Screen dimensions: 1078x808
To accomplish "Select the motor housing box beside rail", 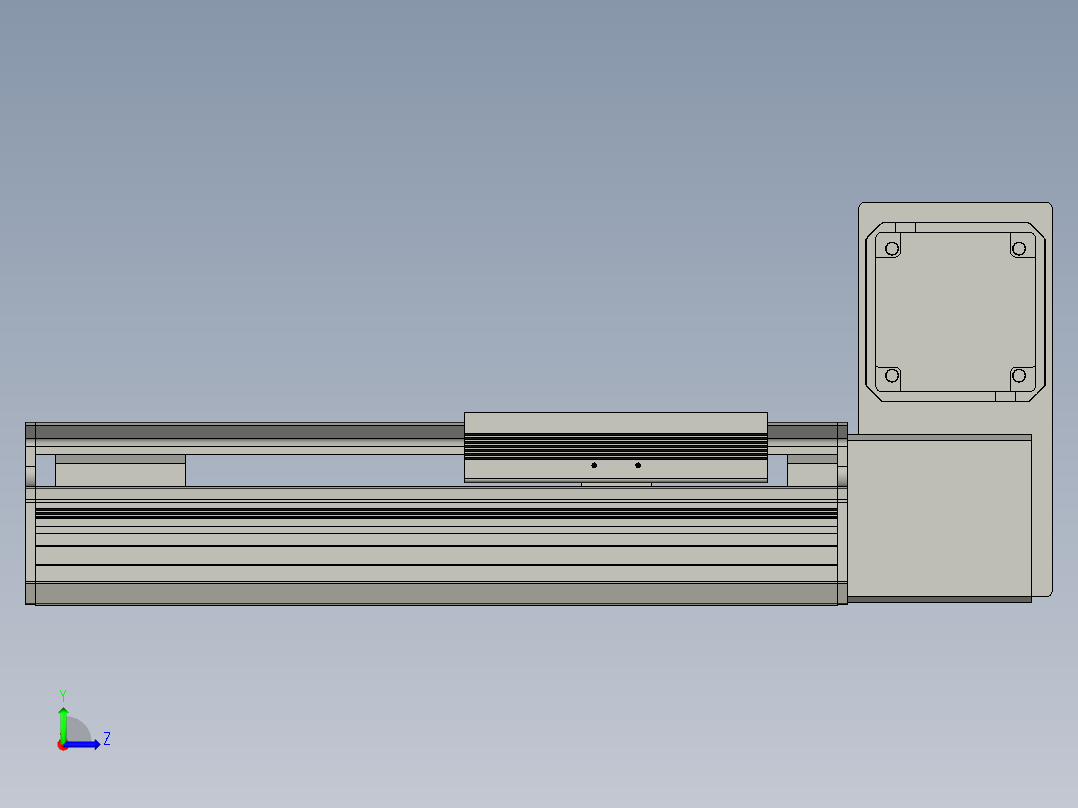I will point(939,518).
